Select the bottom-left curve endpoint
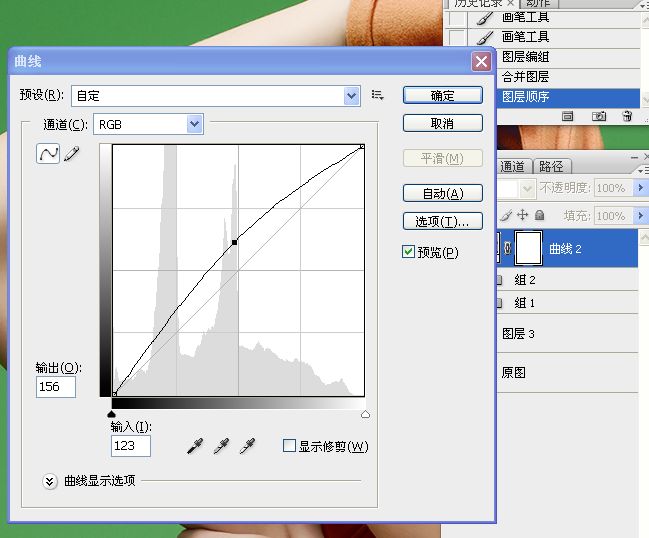 click(x=115, y=394)
